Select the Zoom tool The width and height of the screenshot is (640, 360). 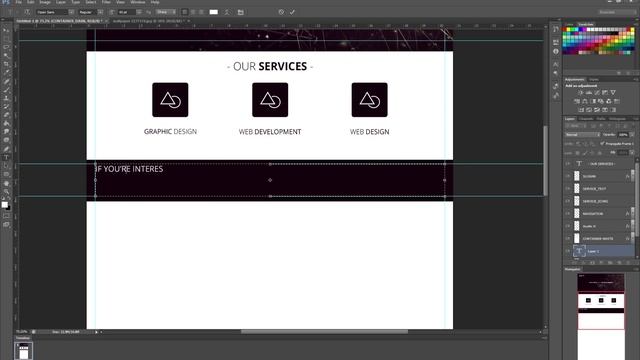pos(6,191)
